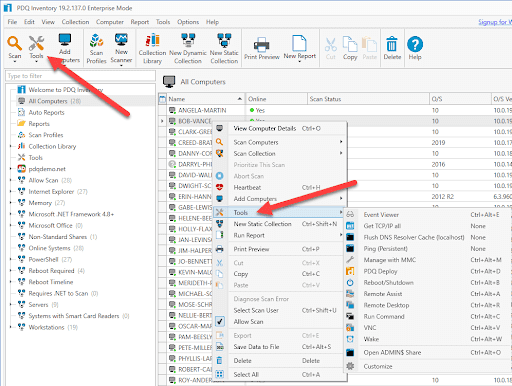Expand the Add Computers submenu arrow
This screenshot has width=512, height=386.
[x=341, y=198]
